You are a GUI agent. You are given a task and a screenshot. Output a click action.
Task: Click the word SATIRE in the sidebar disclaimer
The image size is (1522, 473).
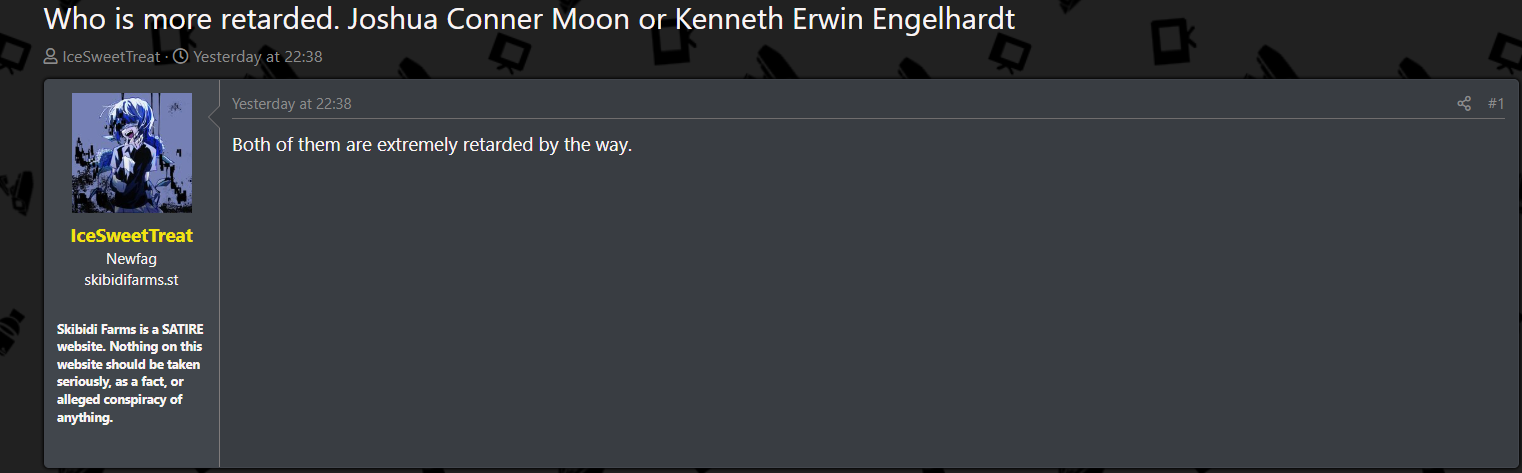(x=181, y=329)
